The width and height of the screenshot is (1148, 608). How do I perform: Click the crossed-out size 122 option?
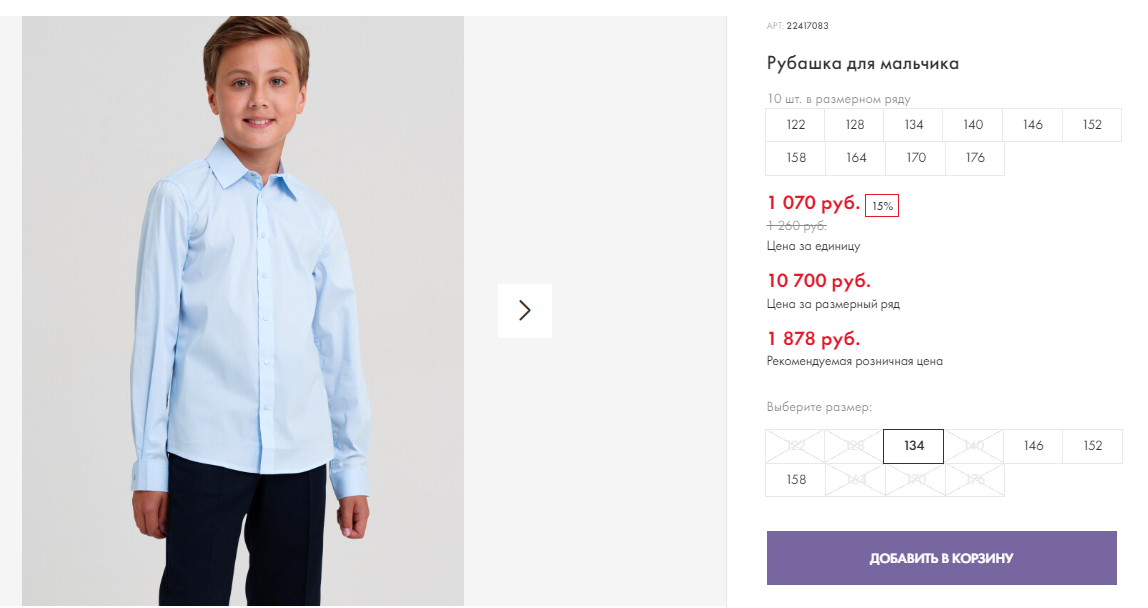[x=795, y=446]
